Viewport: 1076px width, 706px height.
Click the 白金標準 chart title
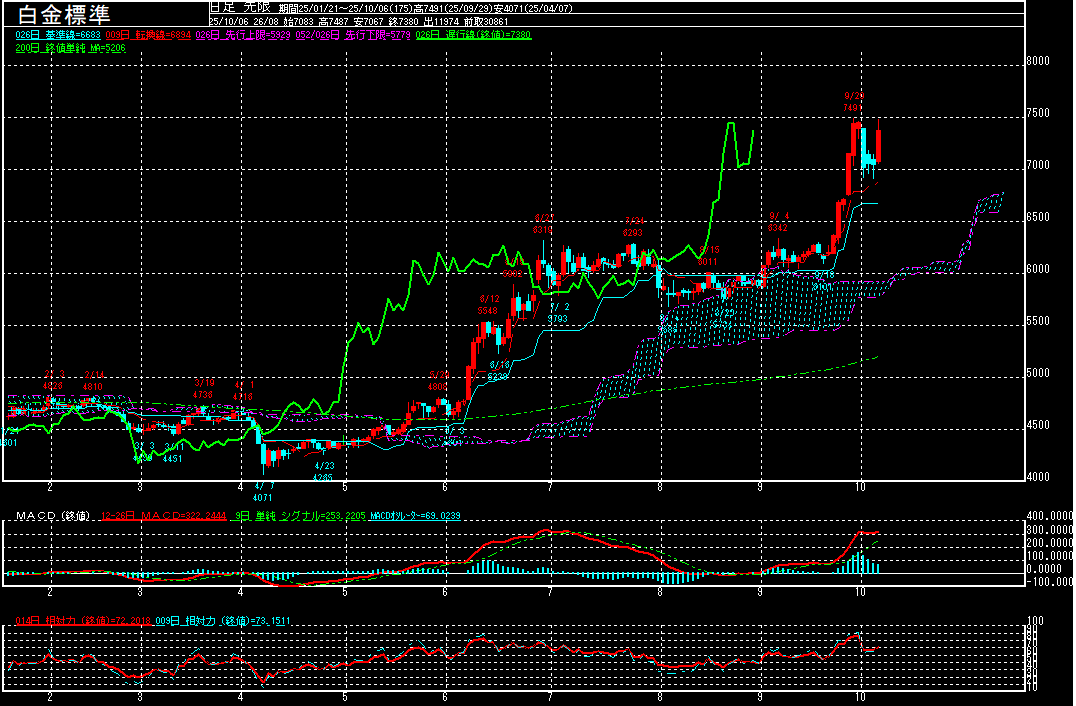(58, 14)
